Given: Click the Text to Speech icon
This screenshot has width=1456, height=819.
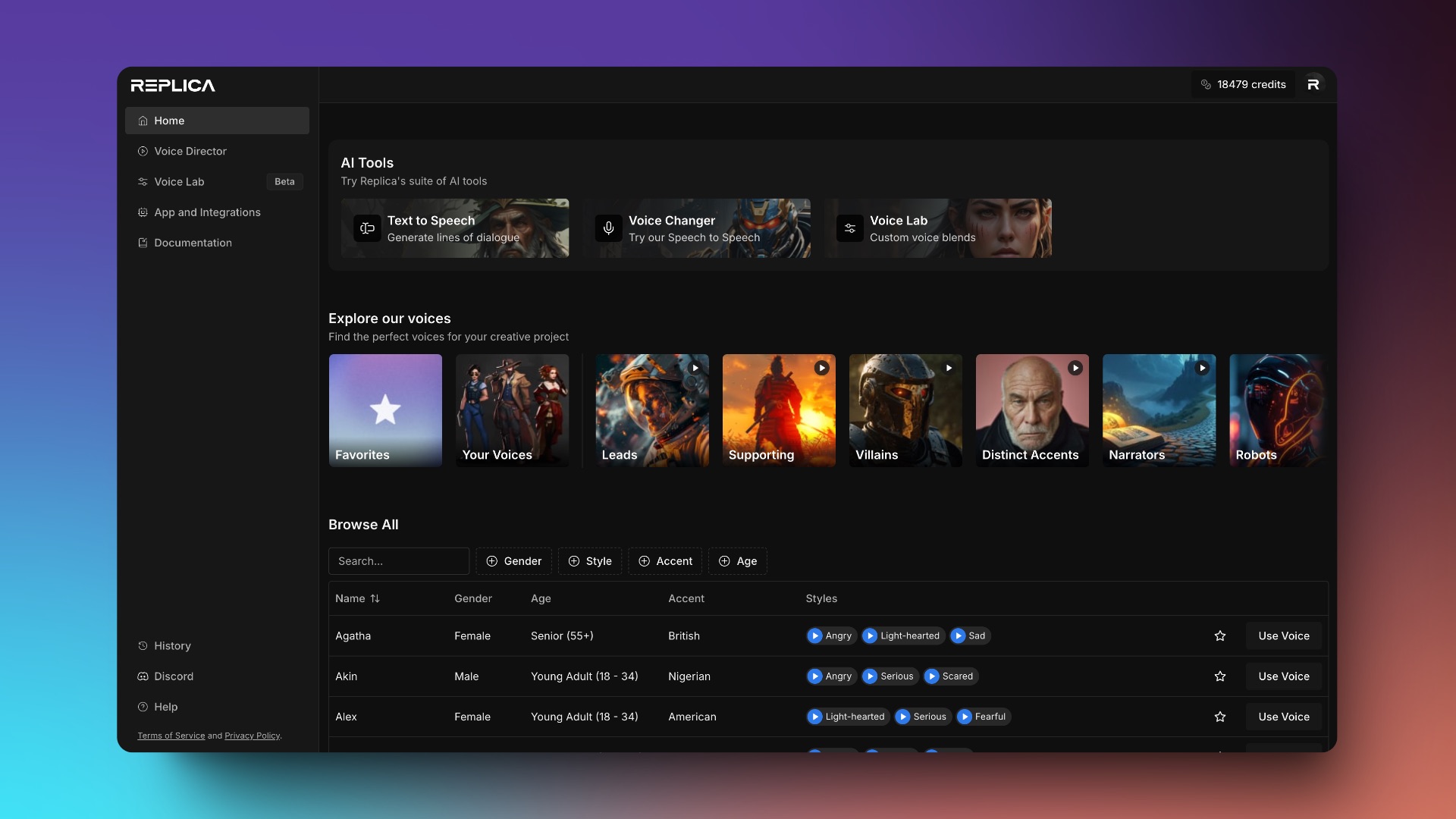Looking at the screenshot, I should [x=367, y=228].
